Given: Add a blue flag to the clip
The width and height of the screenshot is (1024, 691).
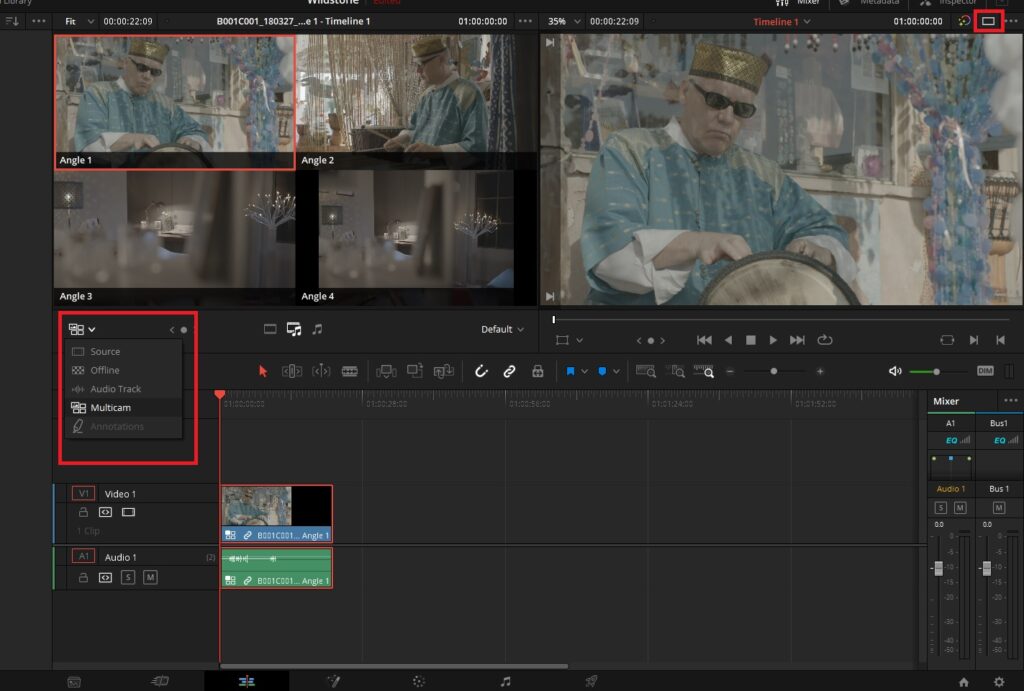Looking at the screenshot, I should tap(570, 371).
